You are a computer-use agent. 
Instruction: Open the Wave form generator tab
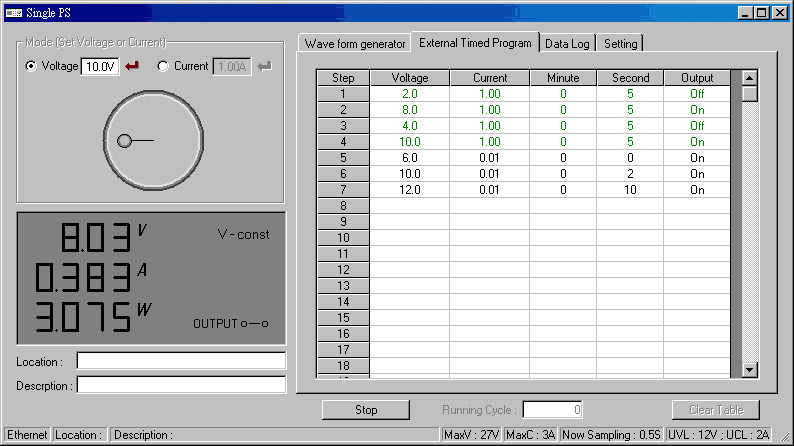(355, 44)
